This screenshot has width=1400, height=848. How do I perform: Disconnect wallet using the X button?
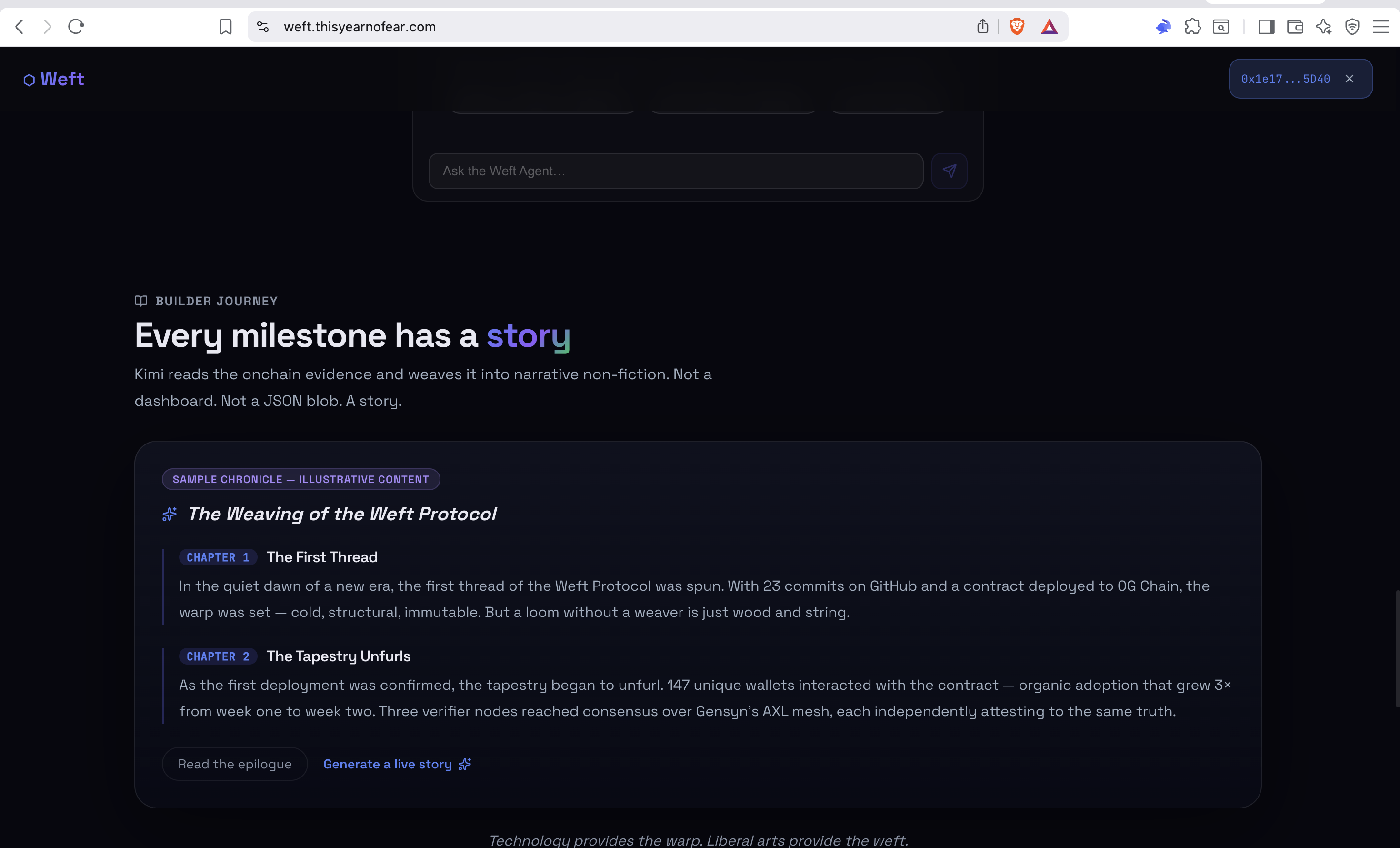click(x=1350, y=79)
